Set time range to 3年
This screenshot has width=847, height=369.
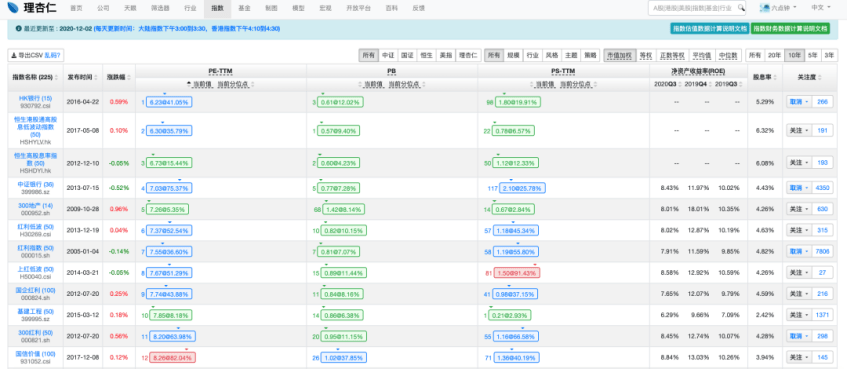829,55
